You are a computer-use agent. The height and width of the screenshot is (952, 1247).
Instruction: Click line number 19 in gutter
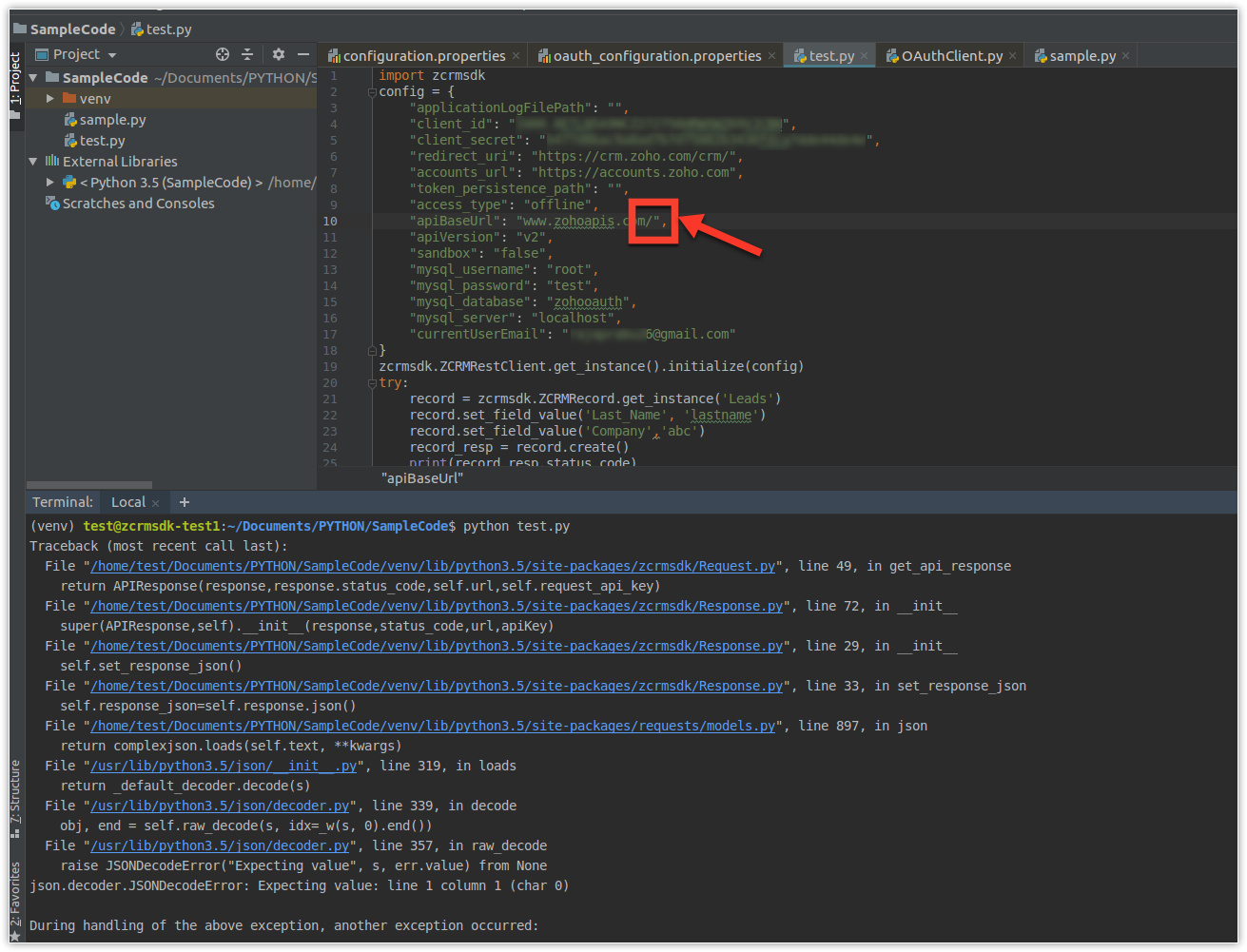[x=330, y=367]
